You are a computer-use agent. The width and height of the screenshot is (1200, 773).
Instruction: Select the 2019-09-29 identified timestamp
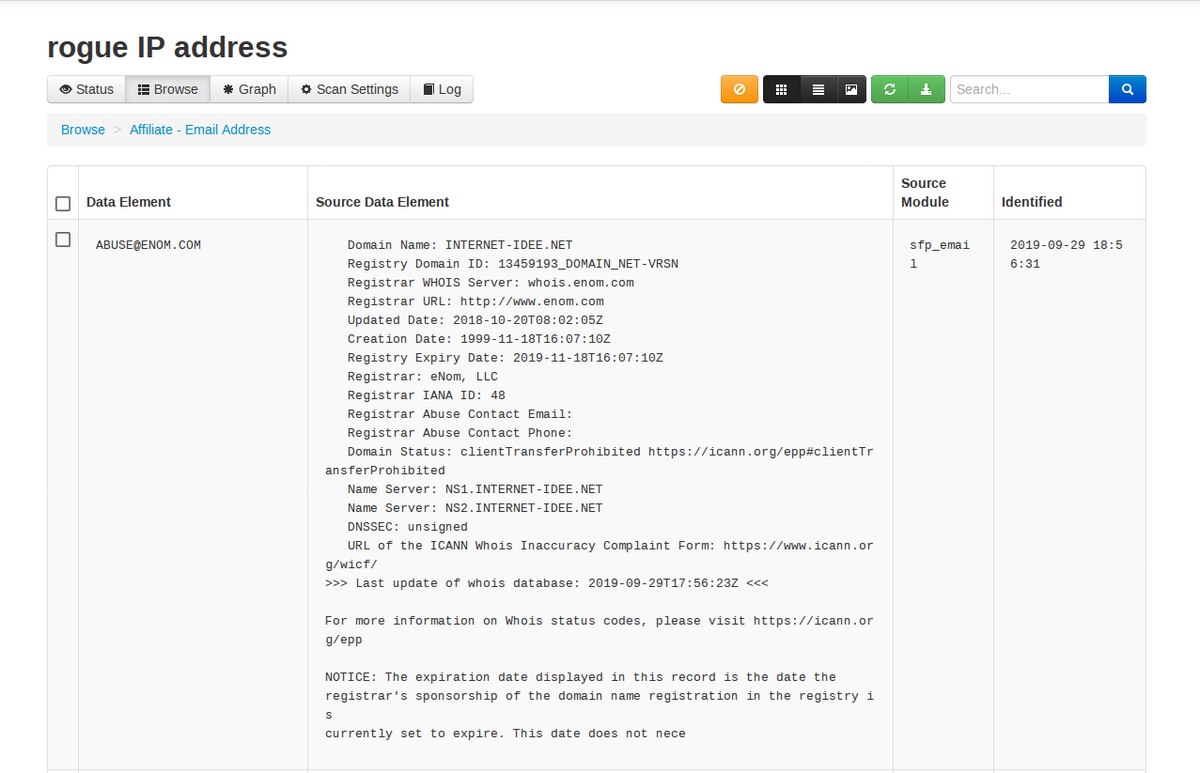point(1066,254)
